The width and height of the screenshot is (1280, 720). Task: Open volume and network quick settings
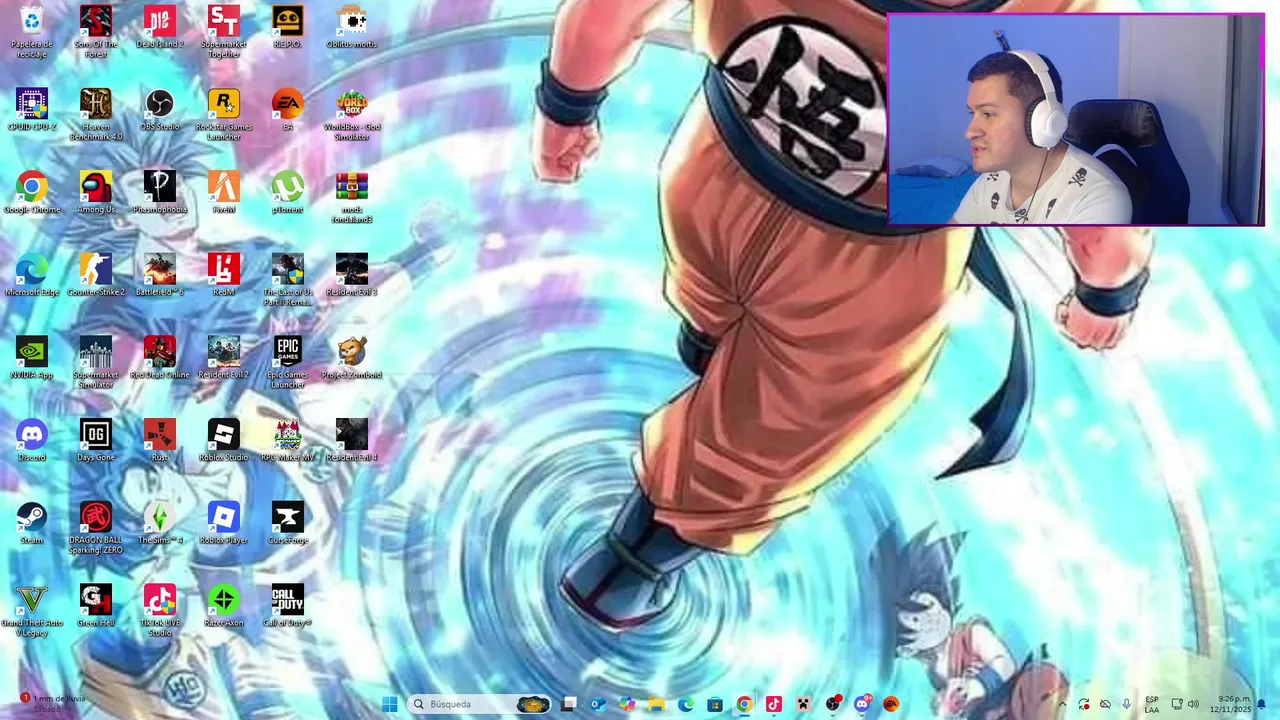tap(1185, 704)
